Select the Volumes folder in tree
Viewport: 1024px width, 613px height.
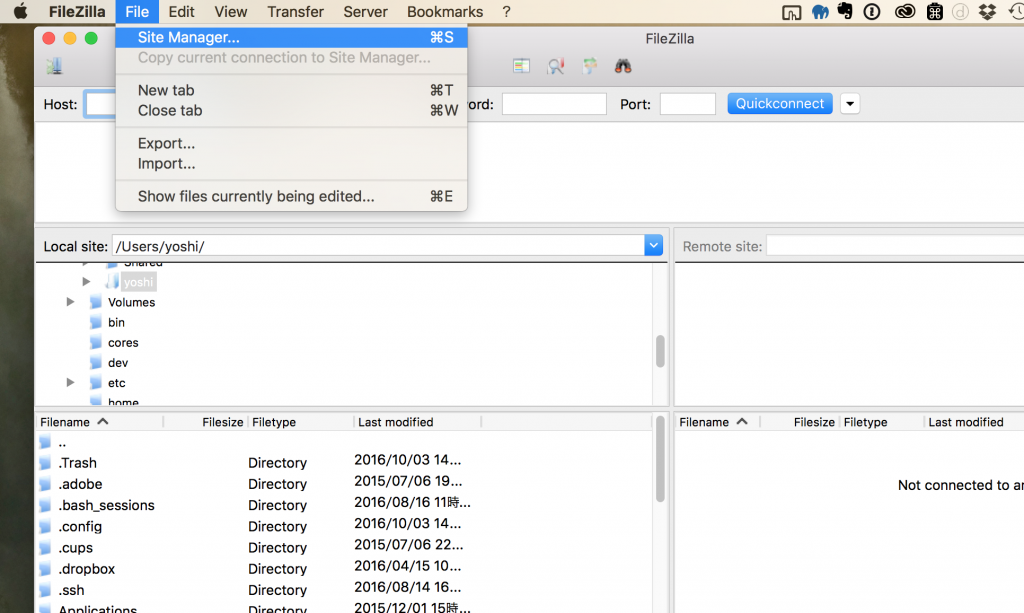(131, 302)
